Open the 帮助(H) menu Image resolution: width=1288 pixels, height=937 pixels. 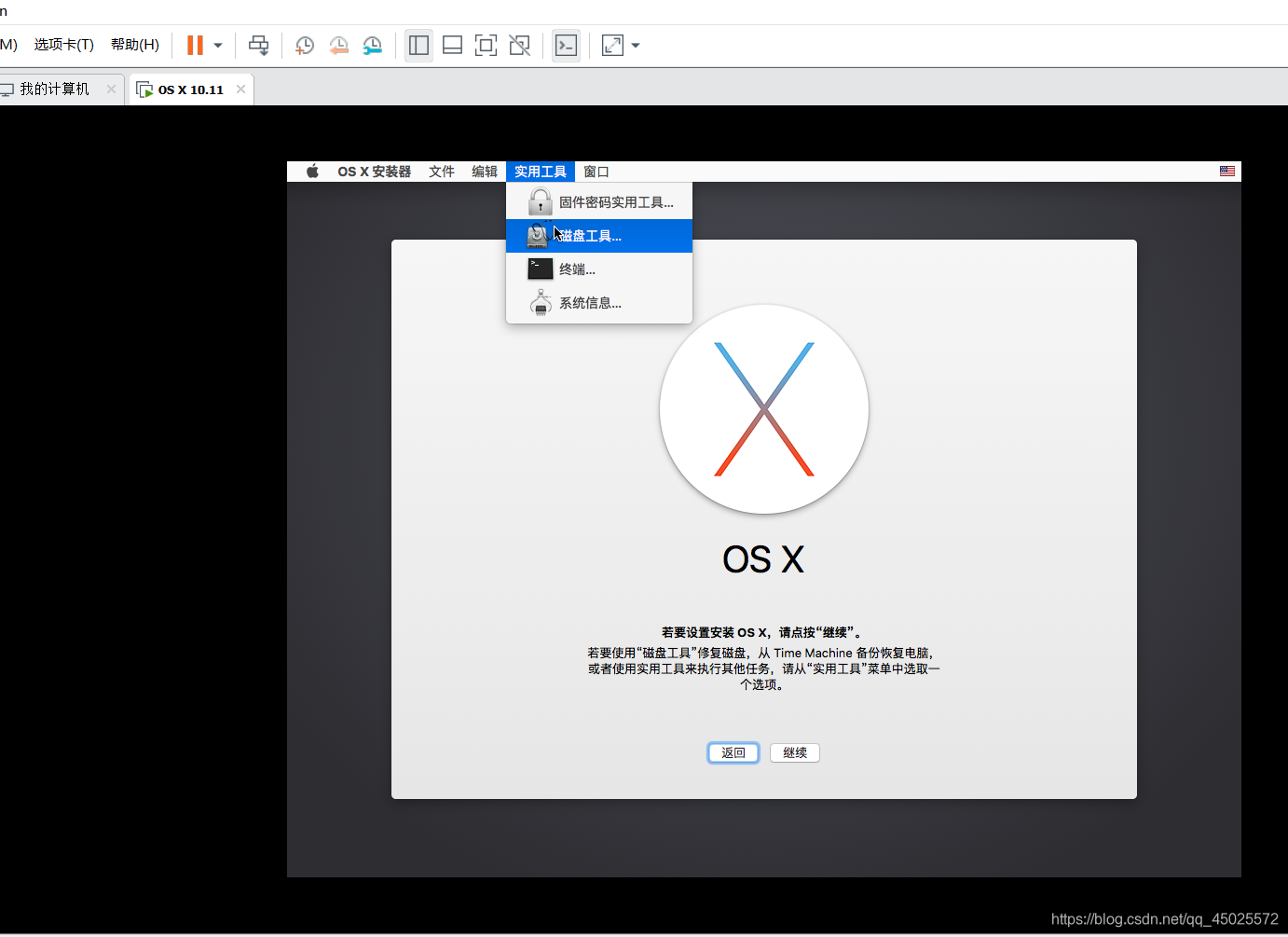[135, 45]
